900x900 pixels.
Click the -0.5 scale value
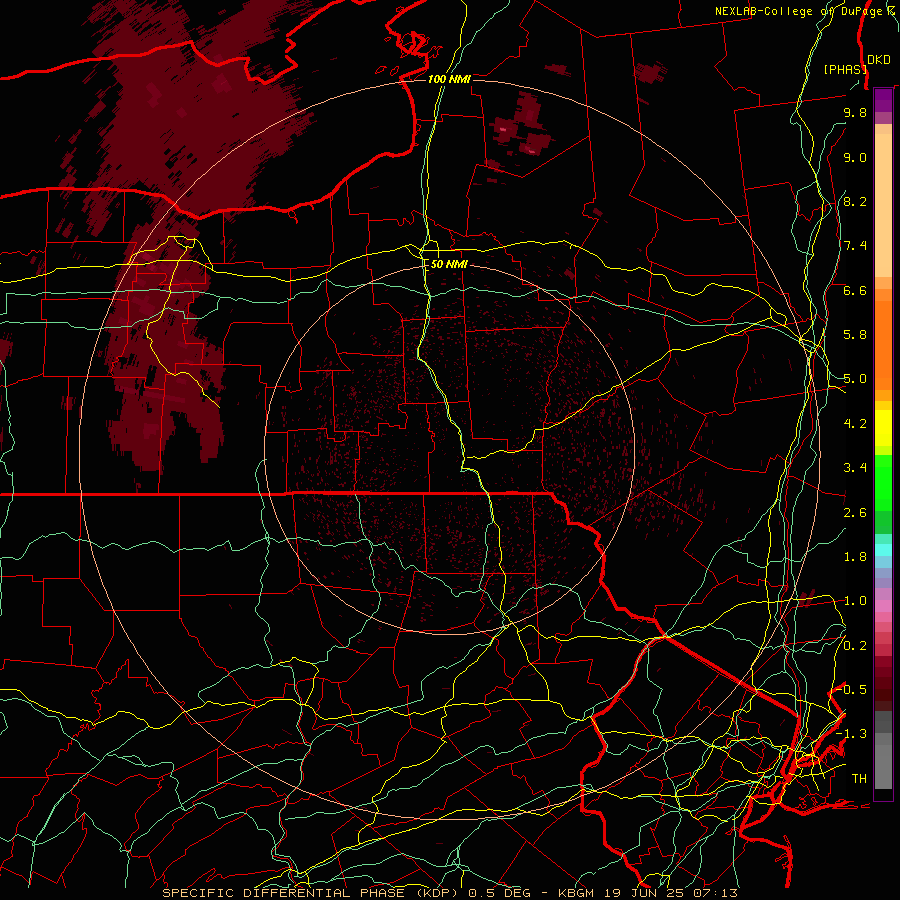point(852,690)
